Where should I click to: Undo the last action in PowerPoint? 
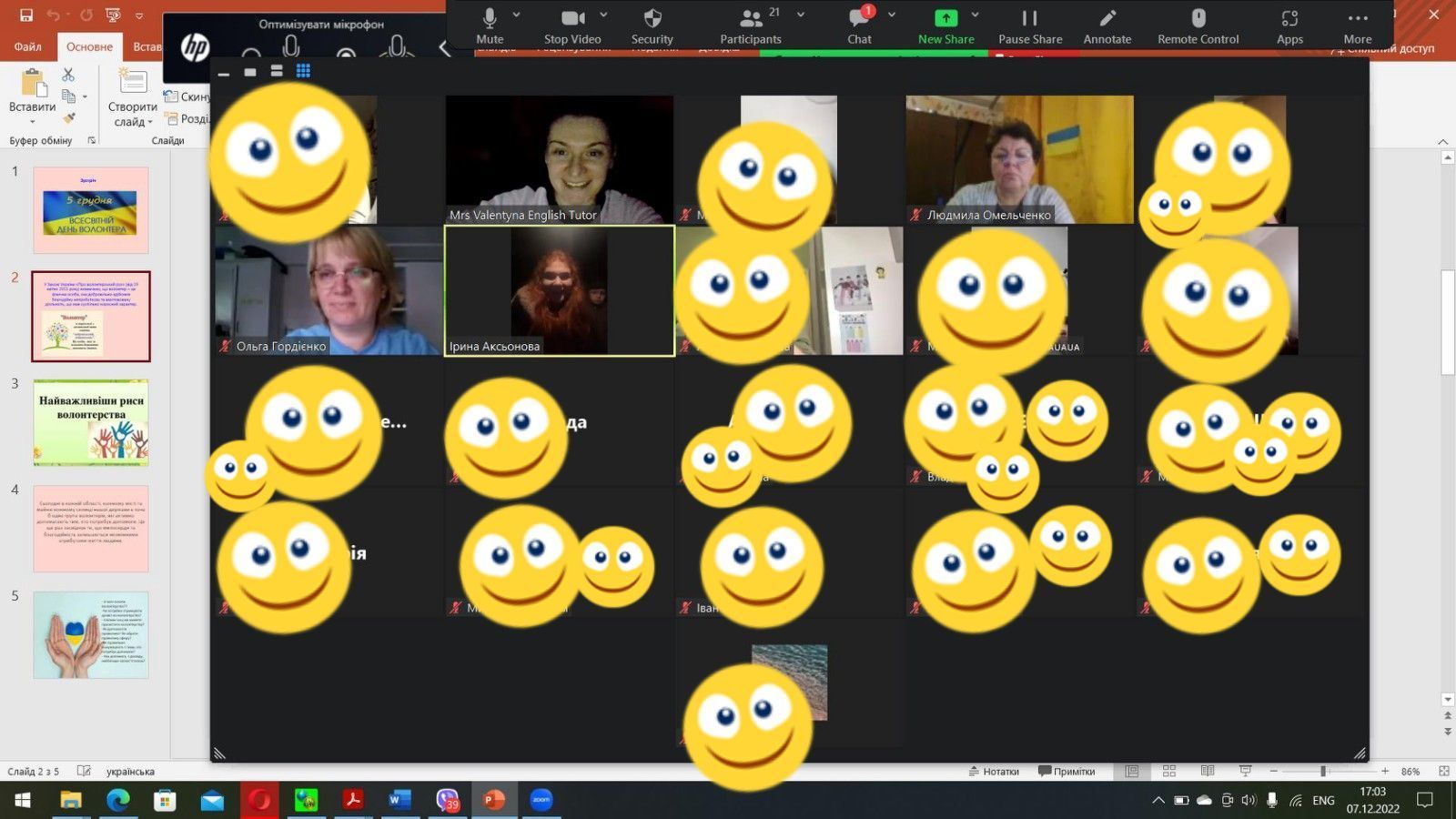click(54, 15)
